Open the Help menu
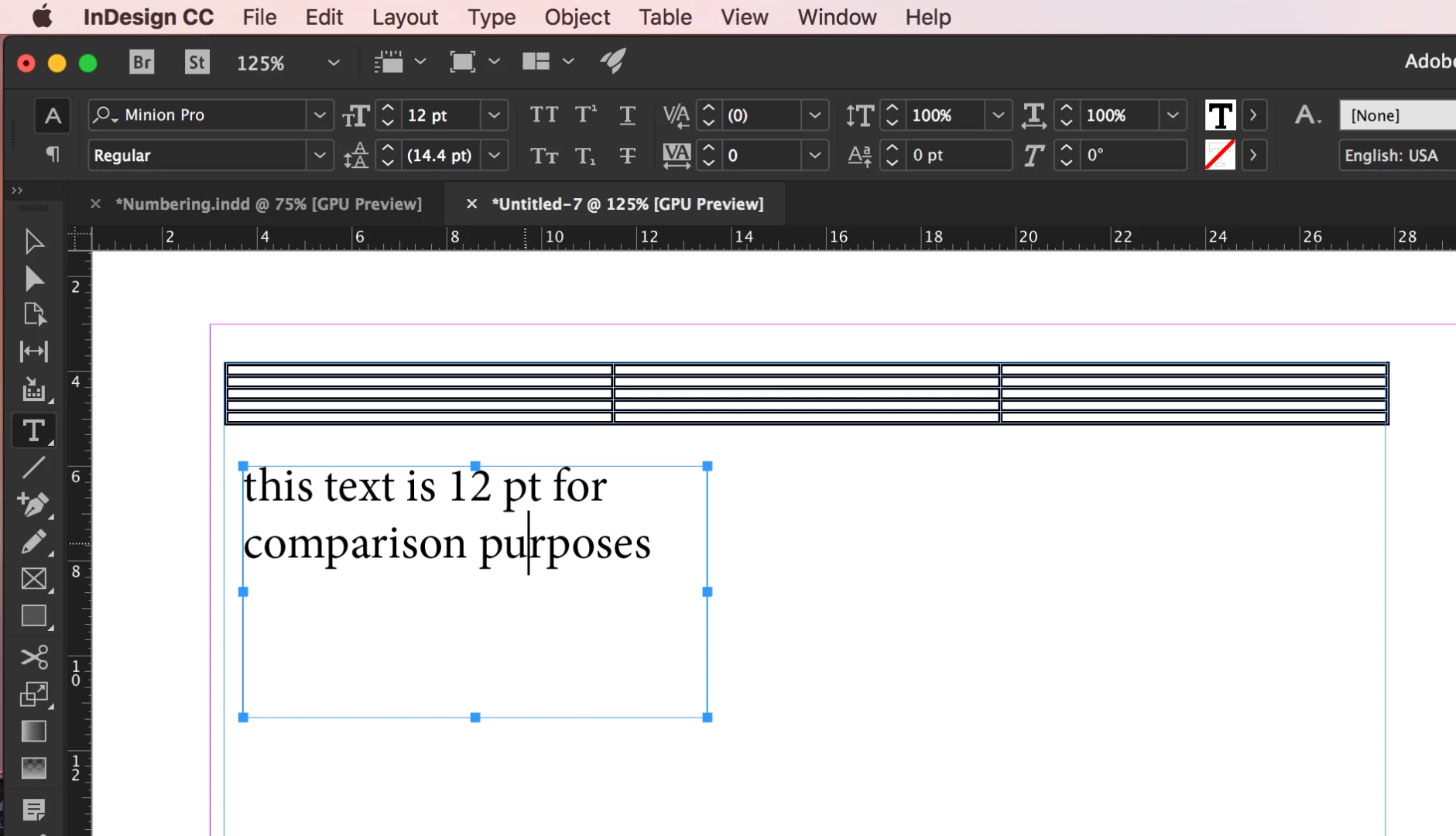Viewport: 1456px width, 836px height. pos(928,17)
